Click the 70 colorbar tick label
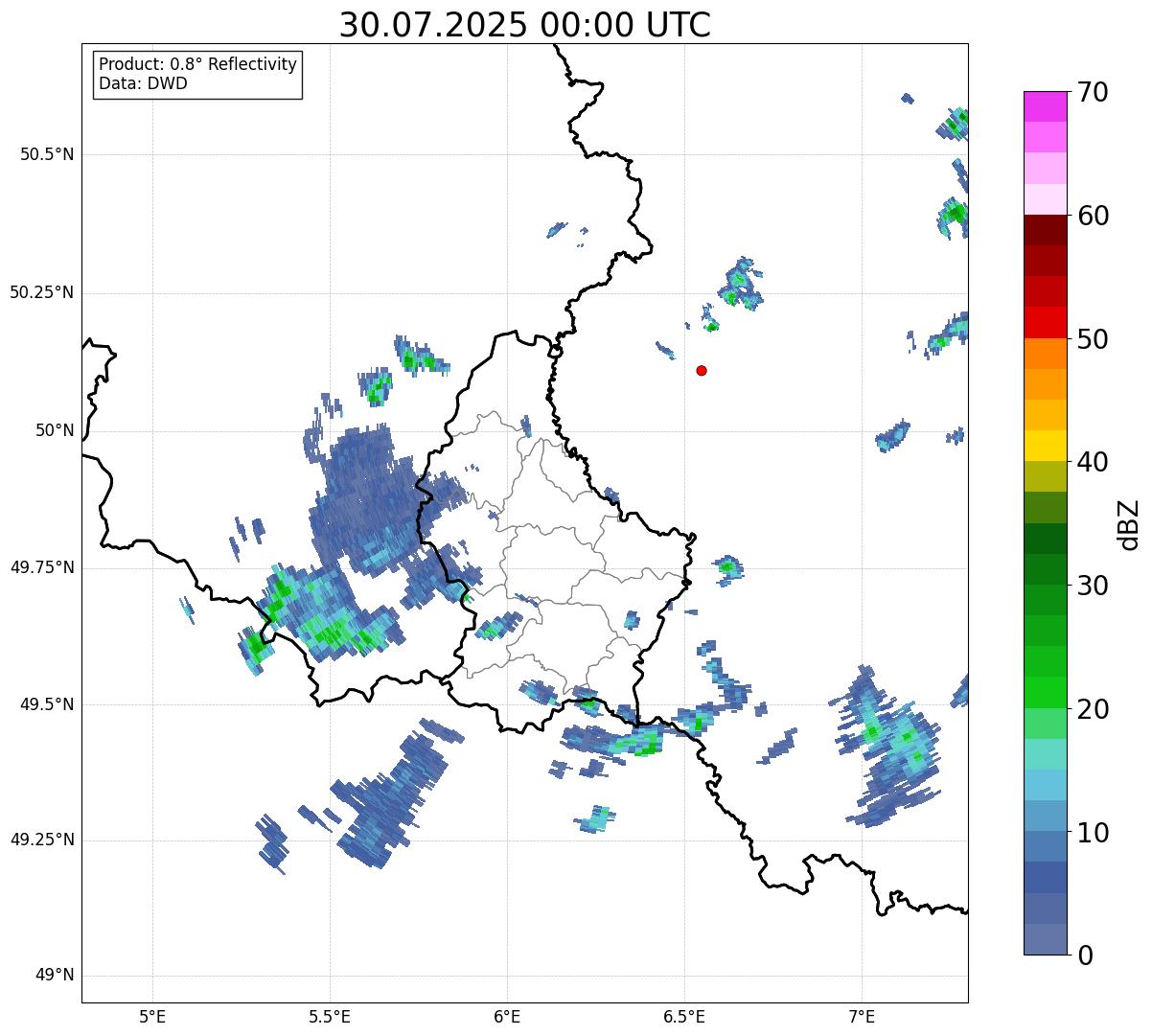The image size is (1152, 1036). click(1093, 92)
